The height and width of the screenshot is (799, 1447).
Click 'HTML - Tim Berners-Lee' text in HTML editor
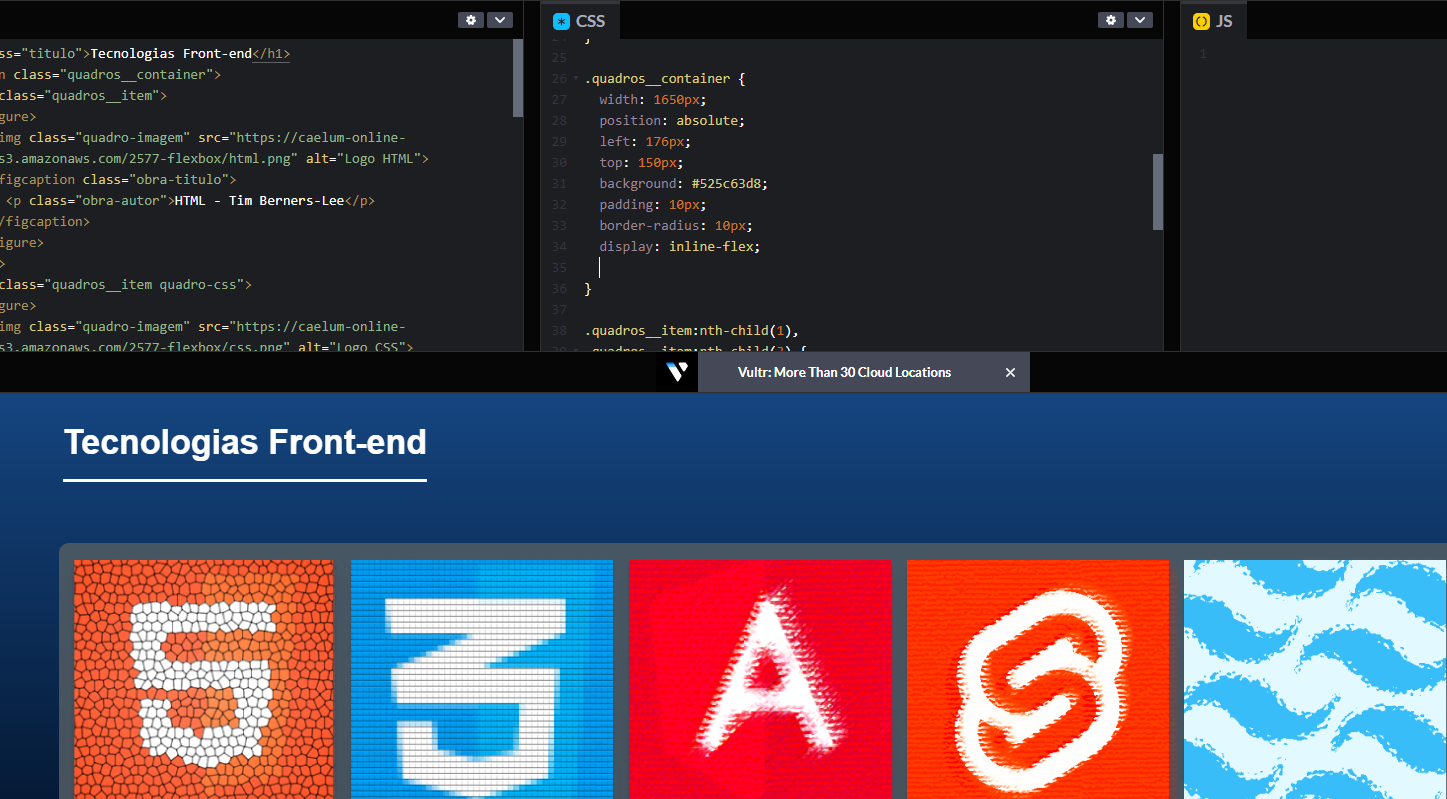(260, 200)
